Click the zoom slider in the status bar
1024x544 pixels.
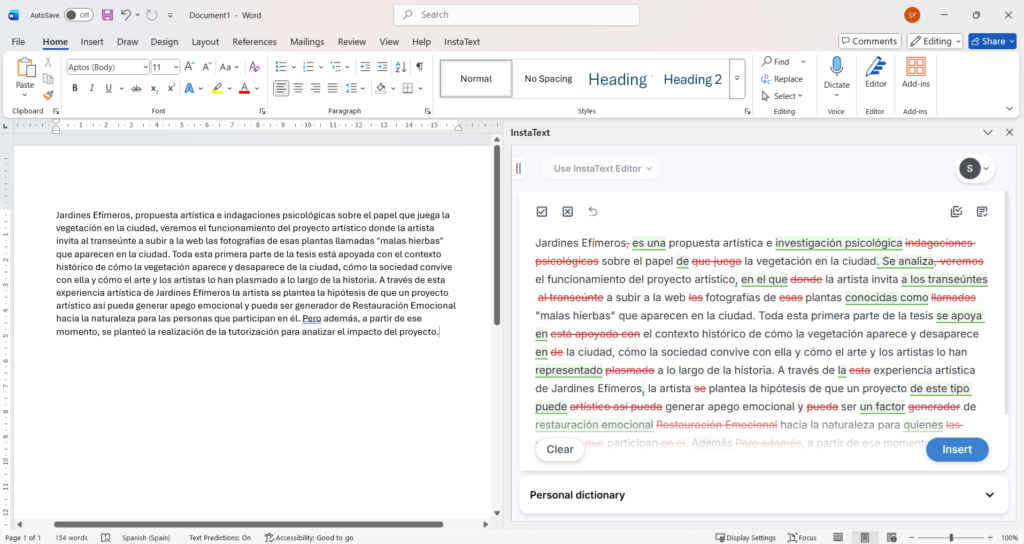950,538
